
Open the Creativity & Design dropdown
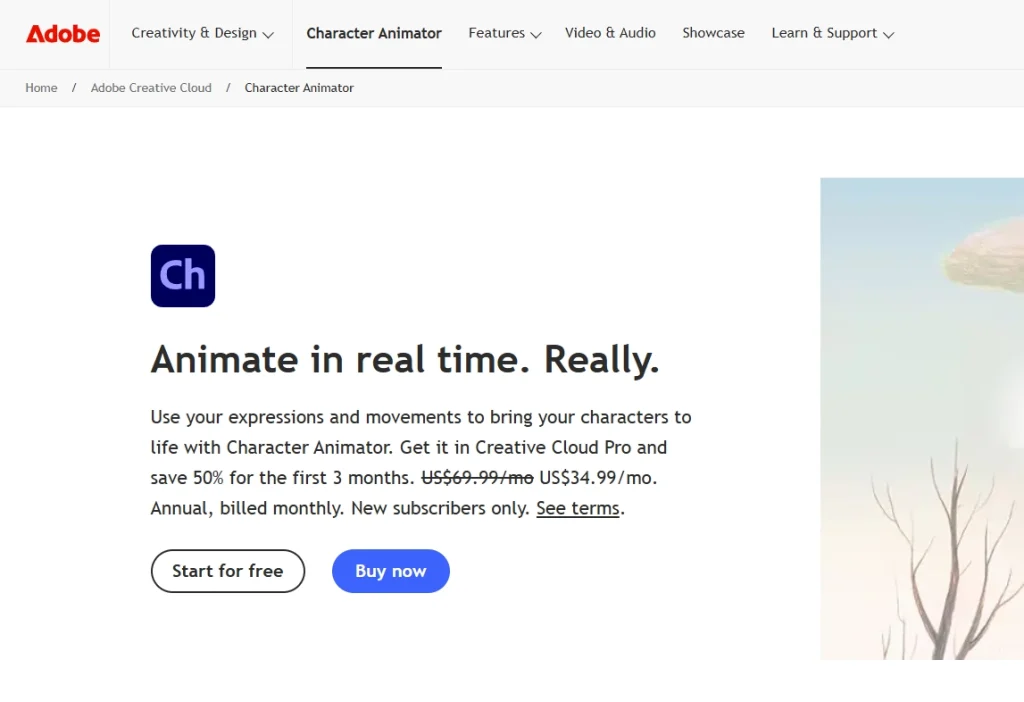[194, 33]
